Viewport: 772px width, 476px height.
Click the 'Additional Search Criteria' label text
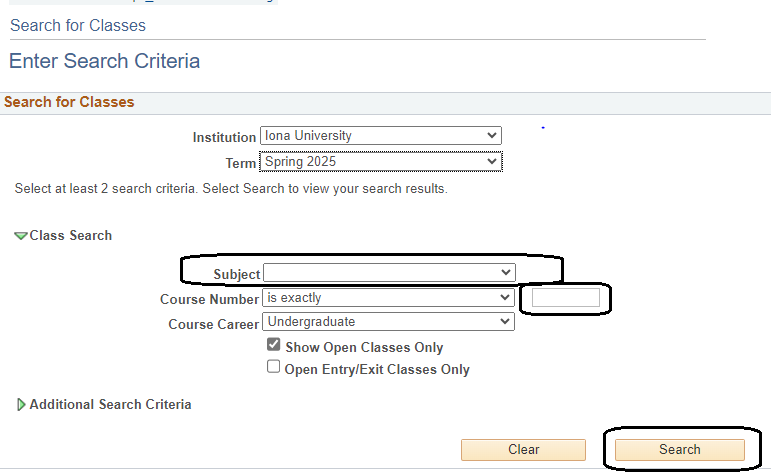(x=110, y=405)
